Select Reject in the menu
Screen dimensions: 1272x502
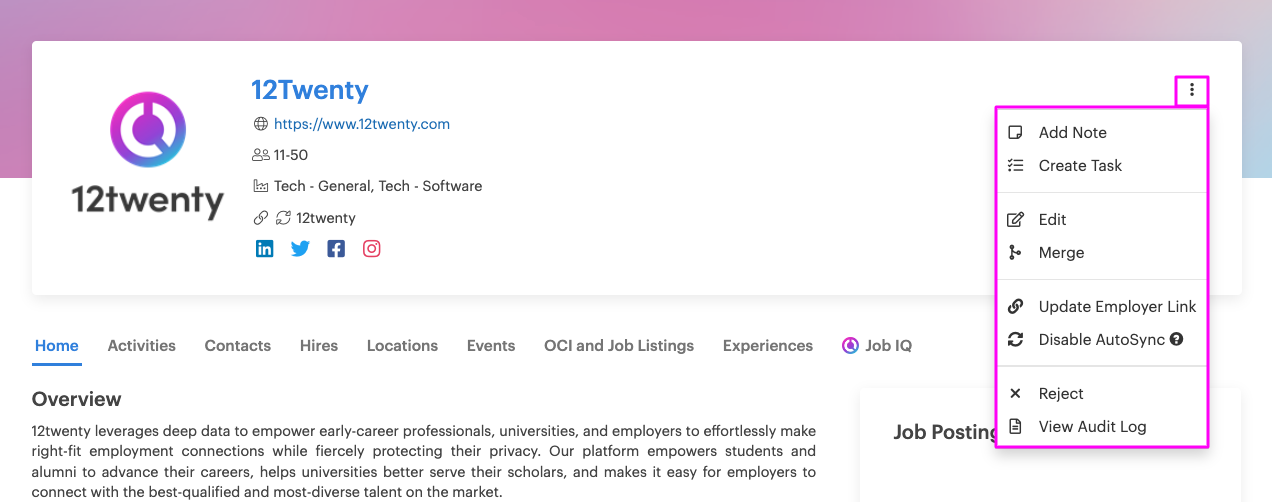pos(1102,394)
